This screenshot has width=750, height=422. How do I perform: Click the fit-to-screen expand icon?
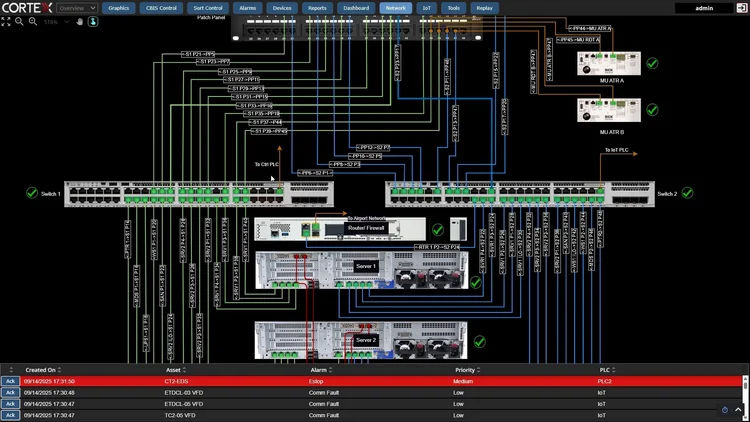coord(6,22)
